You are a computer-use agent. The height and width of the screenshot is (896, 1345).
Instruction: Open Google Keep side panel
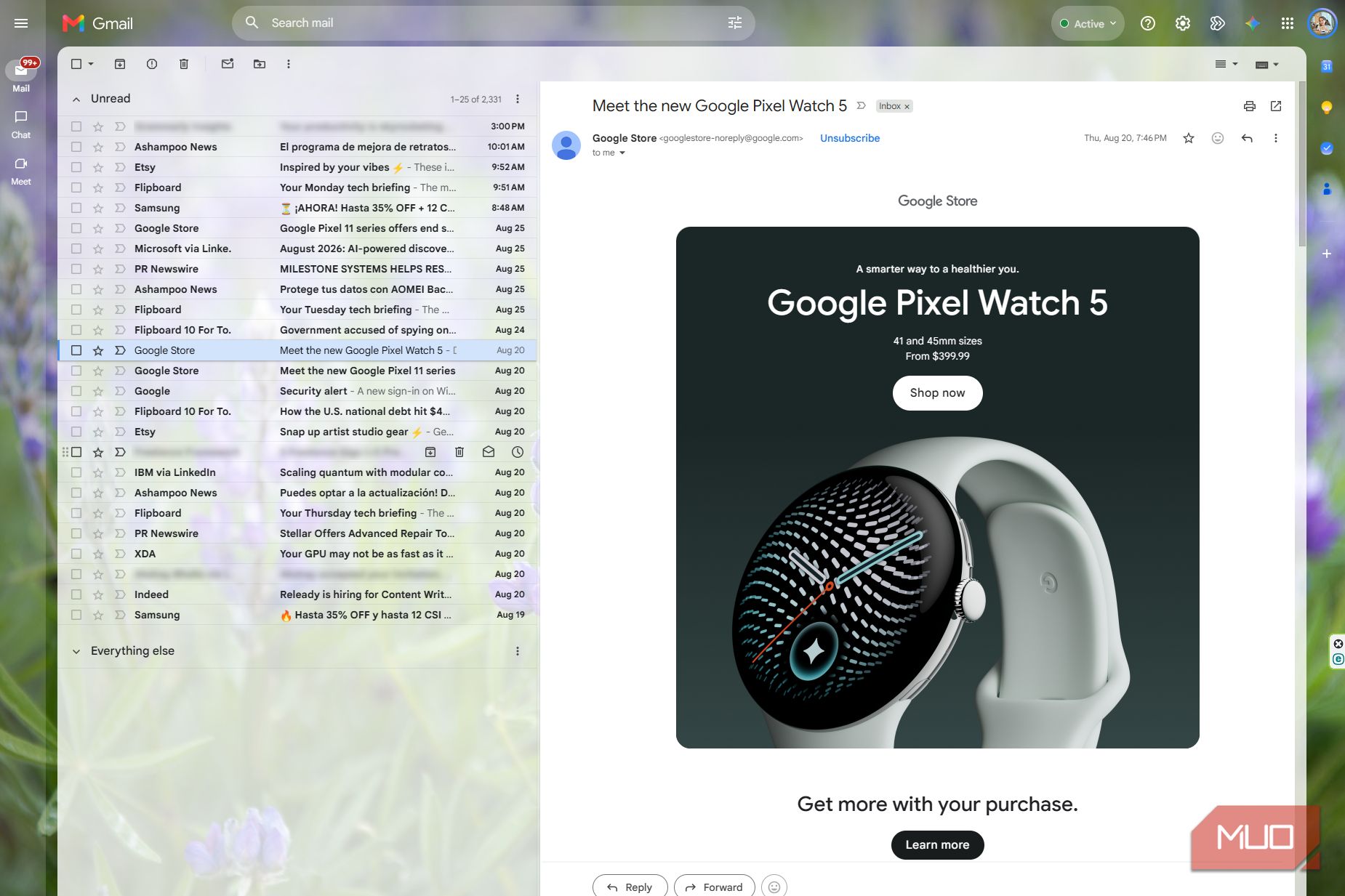1327,108
